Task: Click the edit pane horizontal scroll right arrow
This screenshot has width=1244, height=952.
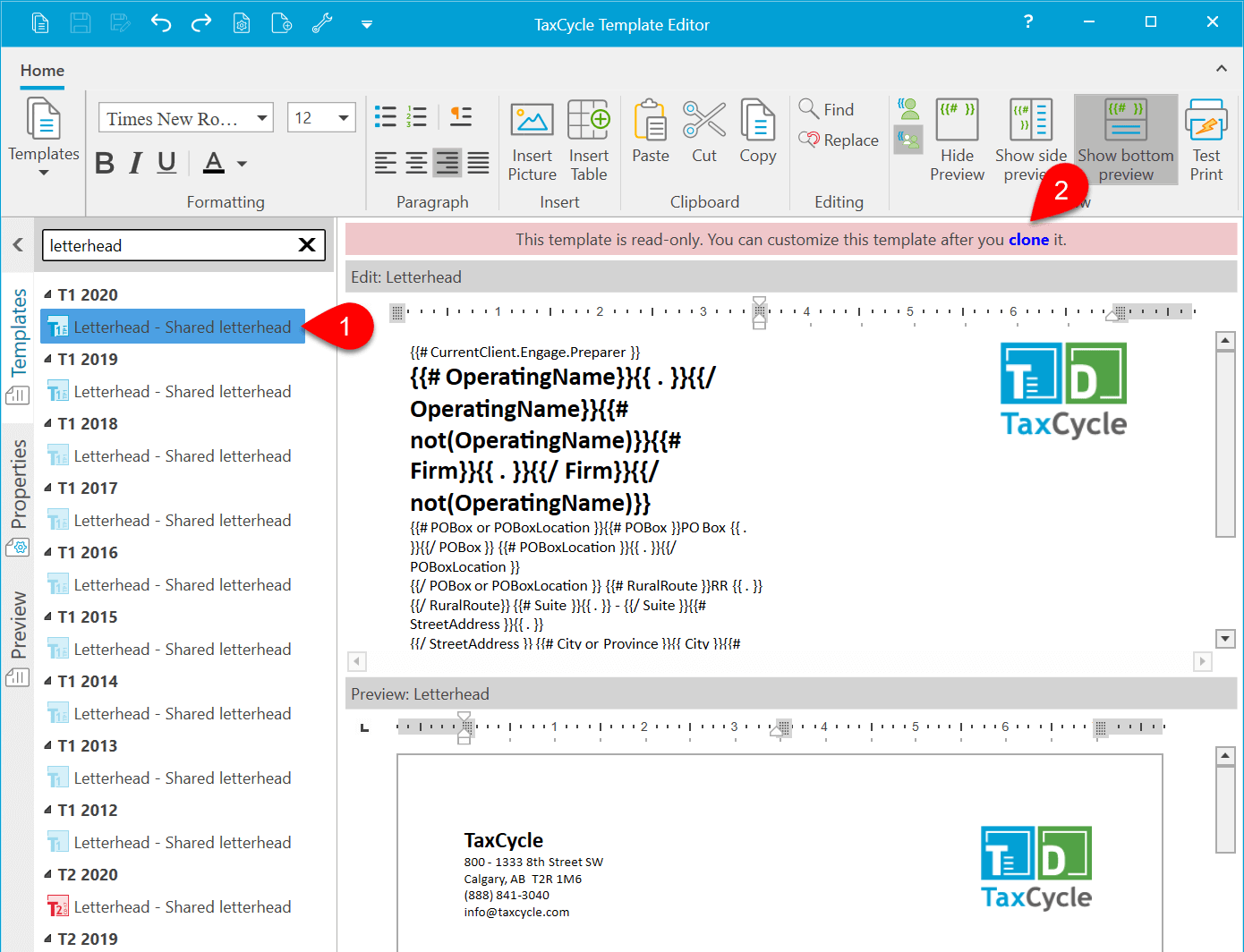Action: click(1203, 661)
